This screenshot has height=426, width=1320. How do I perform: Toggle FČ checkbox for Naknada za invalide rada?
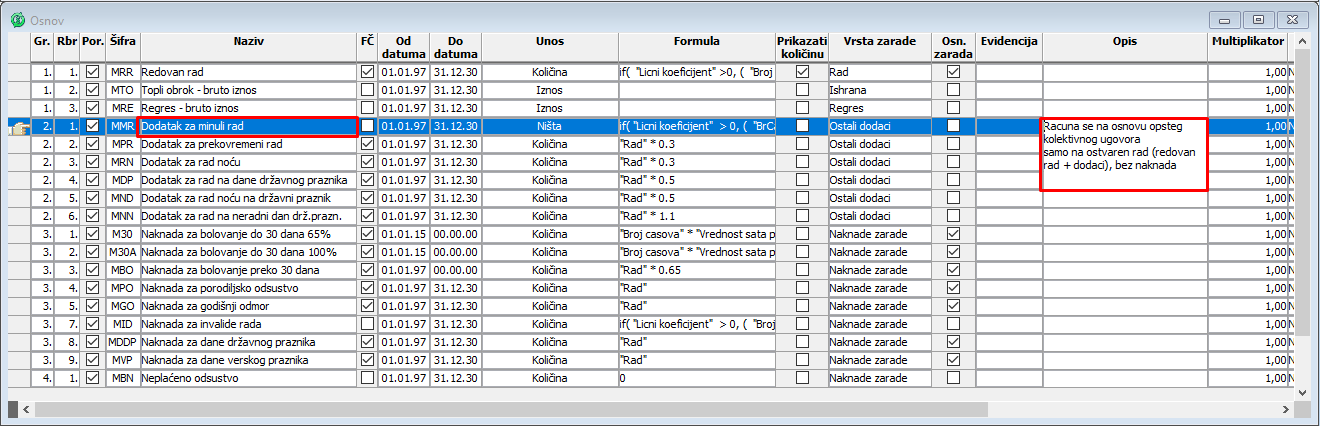[x=368, y=324]
